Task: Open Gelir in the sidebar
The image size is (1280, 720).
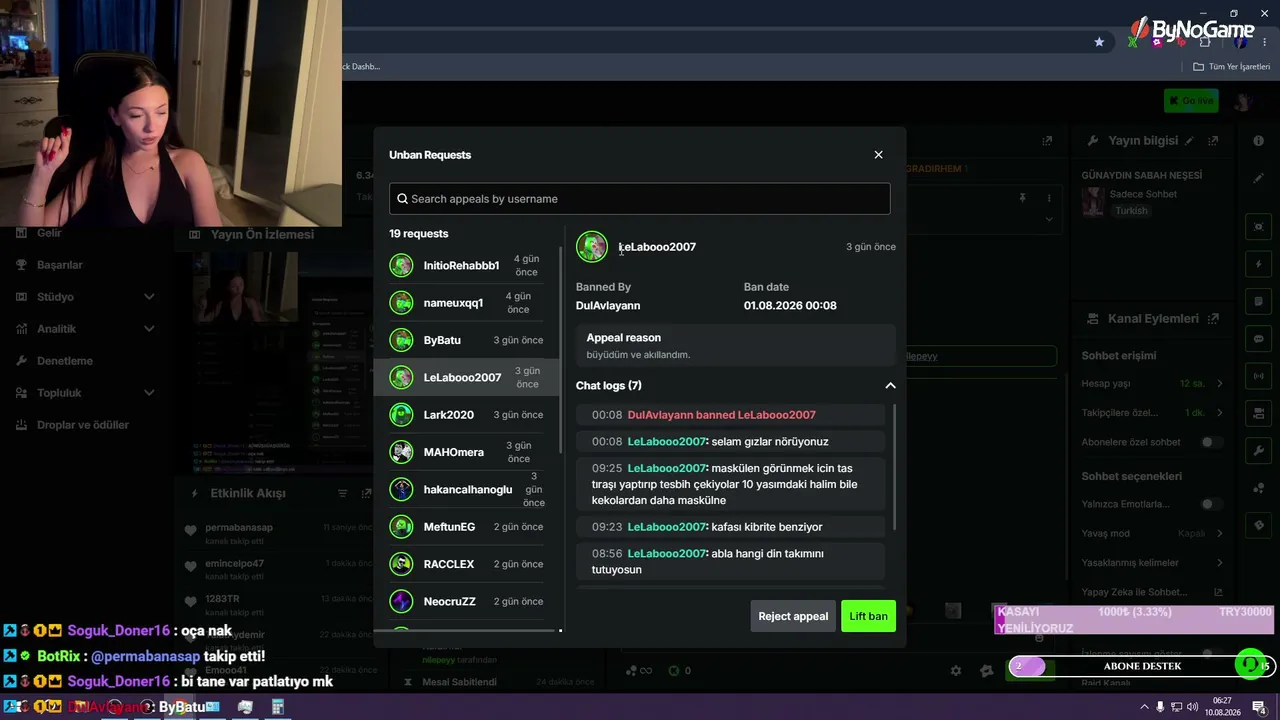Action: (49, 233)
